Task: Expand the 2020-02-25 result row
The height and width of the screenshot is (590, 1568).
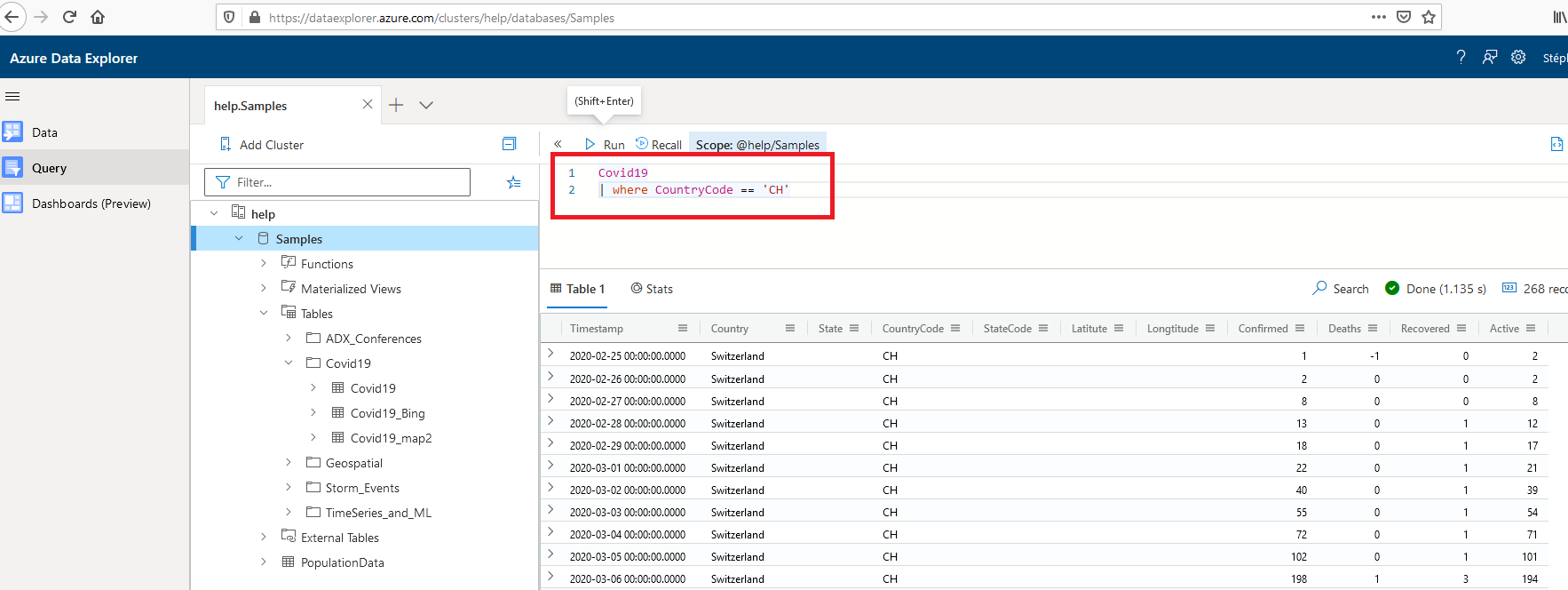Action: pyautogui.click(x=550, y=354)
